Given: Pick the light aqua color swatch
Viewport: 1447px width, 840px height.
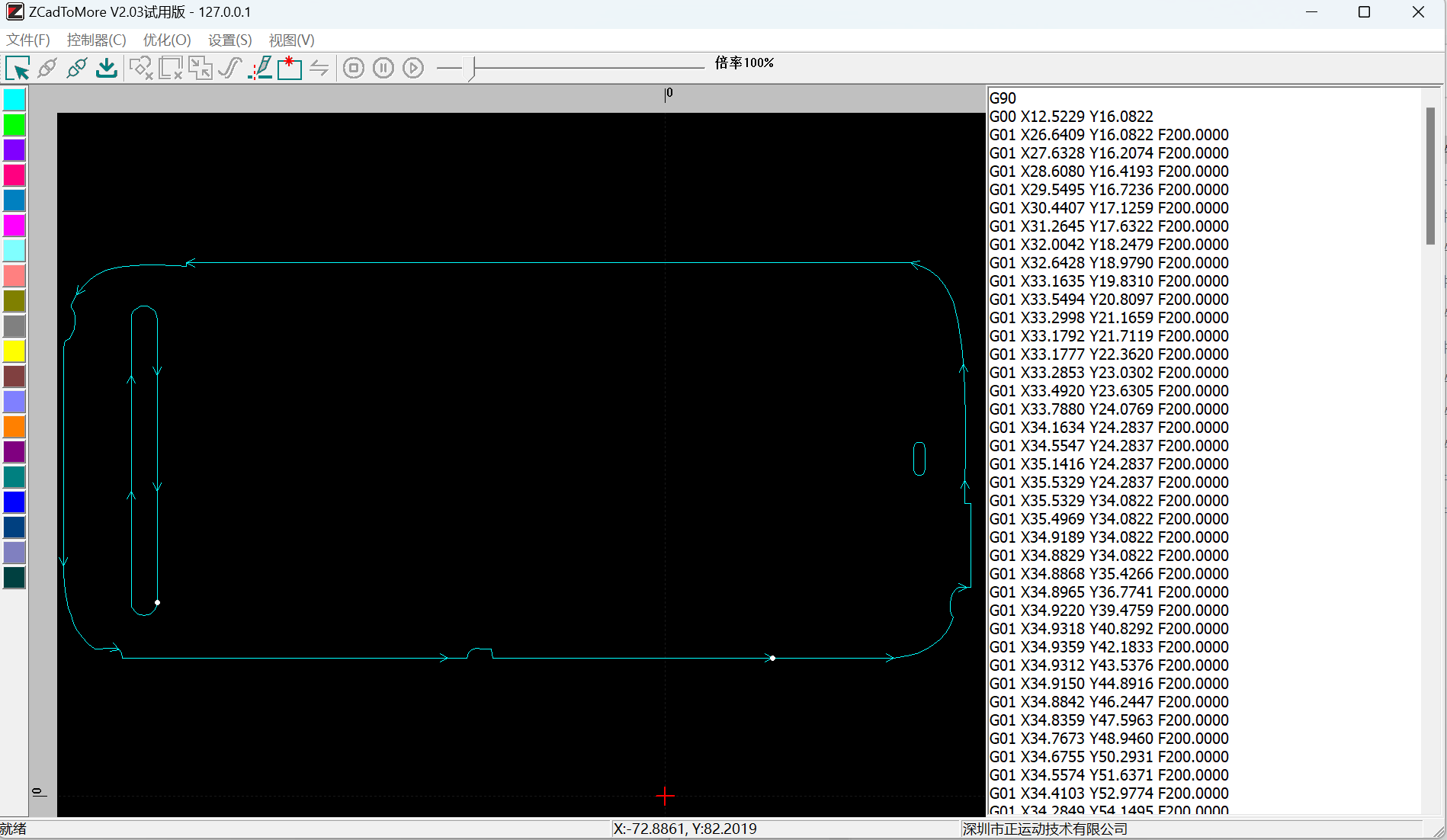Looking at the screenshot, I should pyautogui.click(x=14, y=251).
